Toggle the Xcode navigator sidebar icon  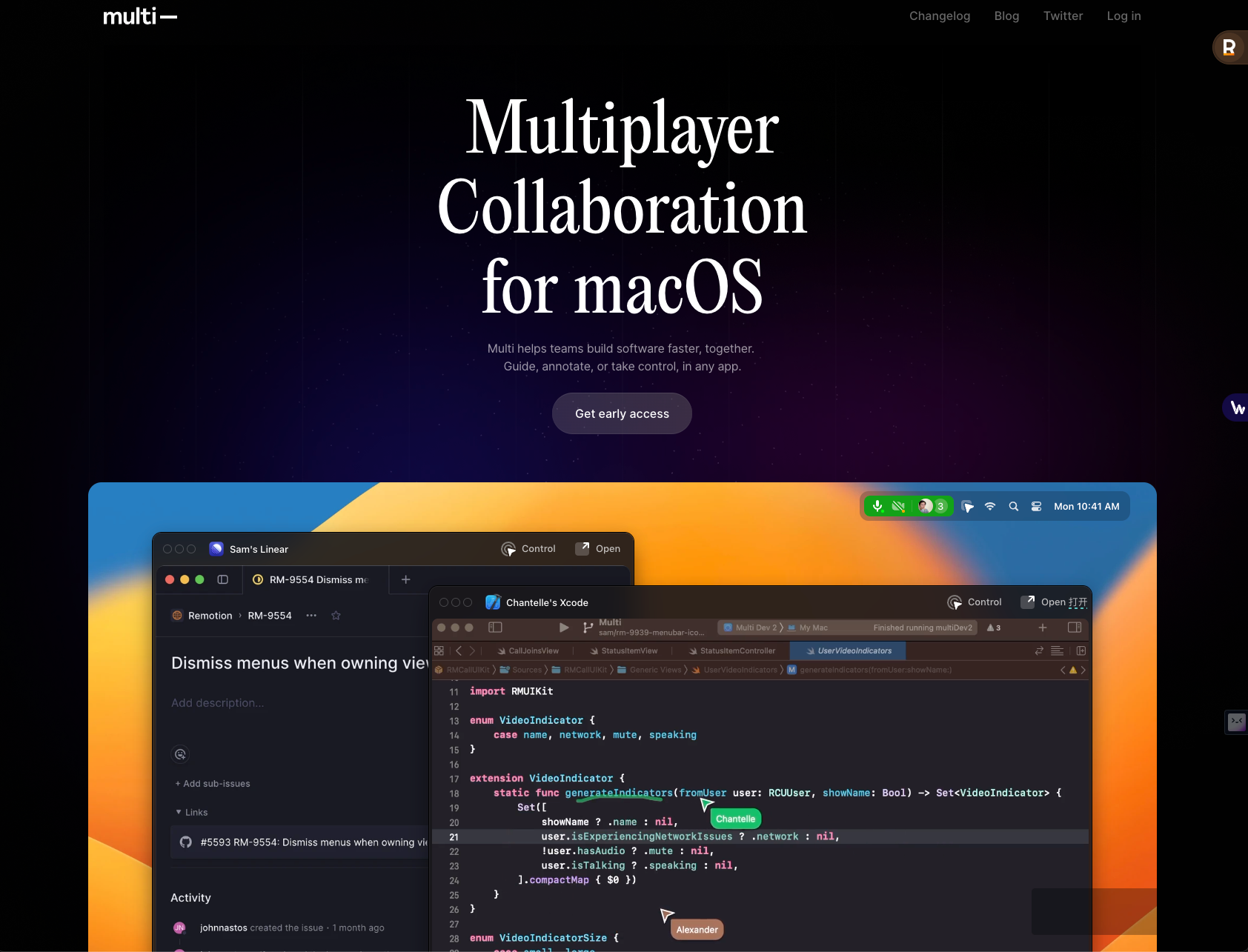(495, 628)
